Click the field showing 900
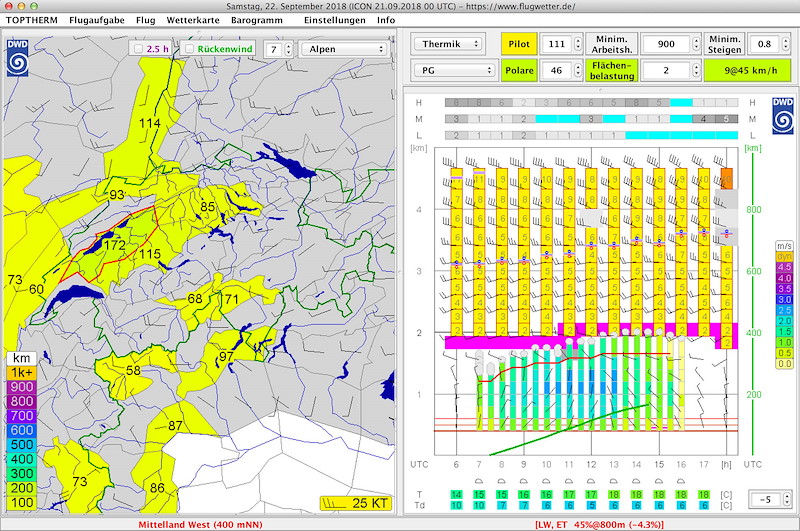This screenshot has width=800, height=531. [666, 44]
